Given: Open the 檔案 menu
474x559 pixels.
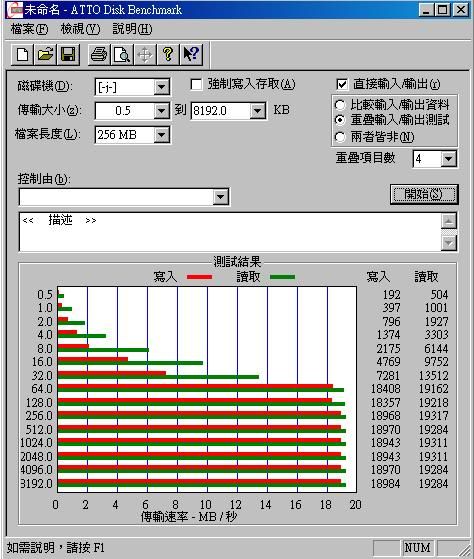Looking at the screenshot, I should click(x=29, y=29).
